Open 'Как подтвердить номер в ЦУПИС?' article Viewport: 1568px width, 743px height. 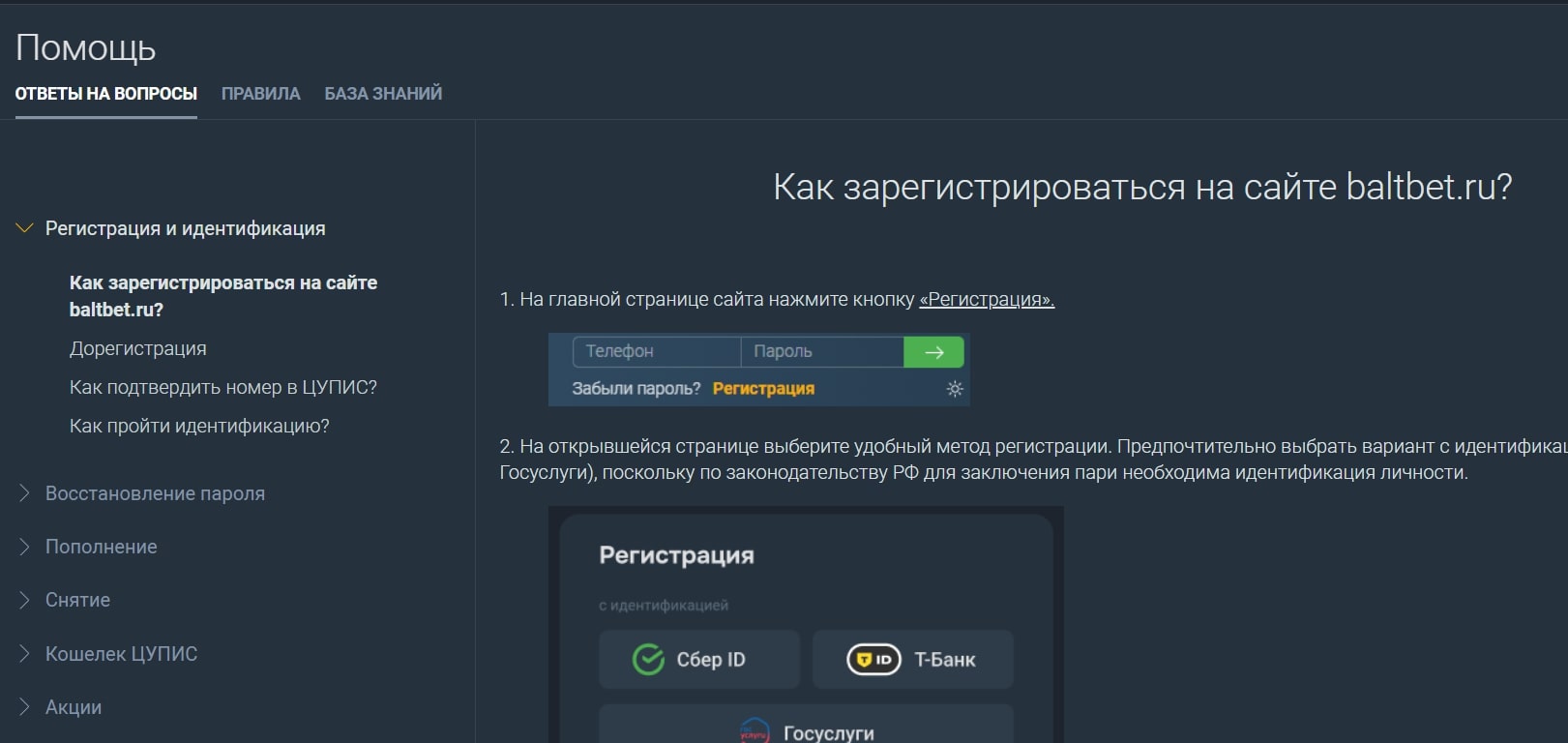click(223, 387)
